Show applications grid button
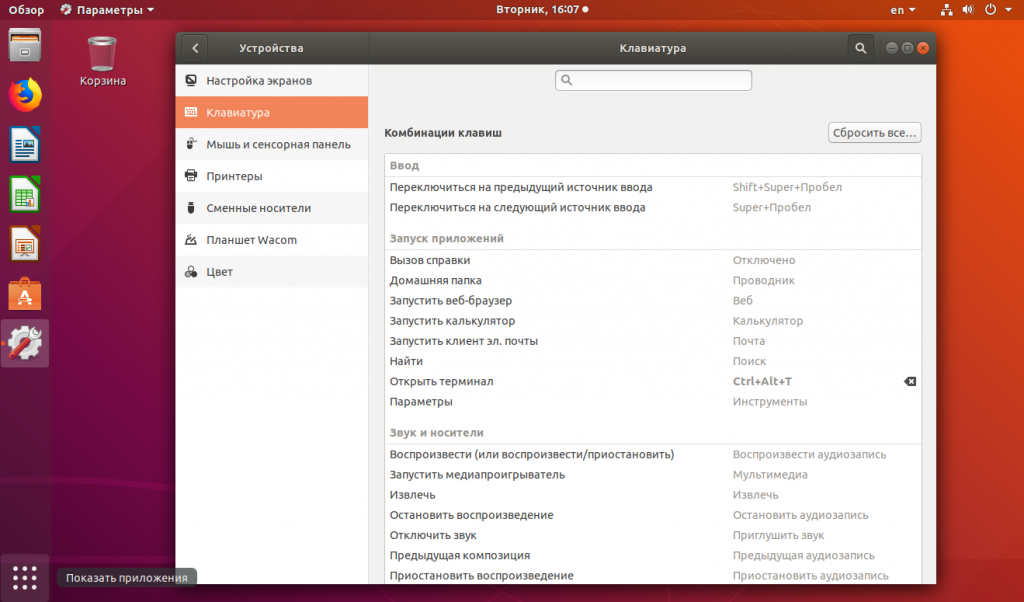 click(25, 578)
